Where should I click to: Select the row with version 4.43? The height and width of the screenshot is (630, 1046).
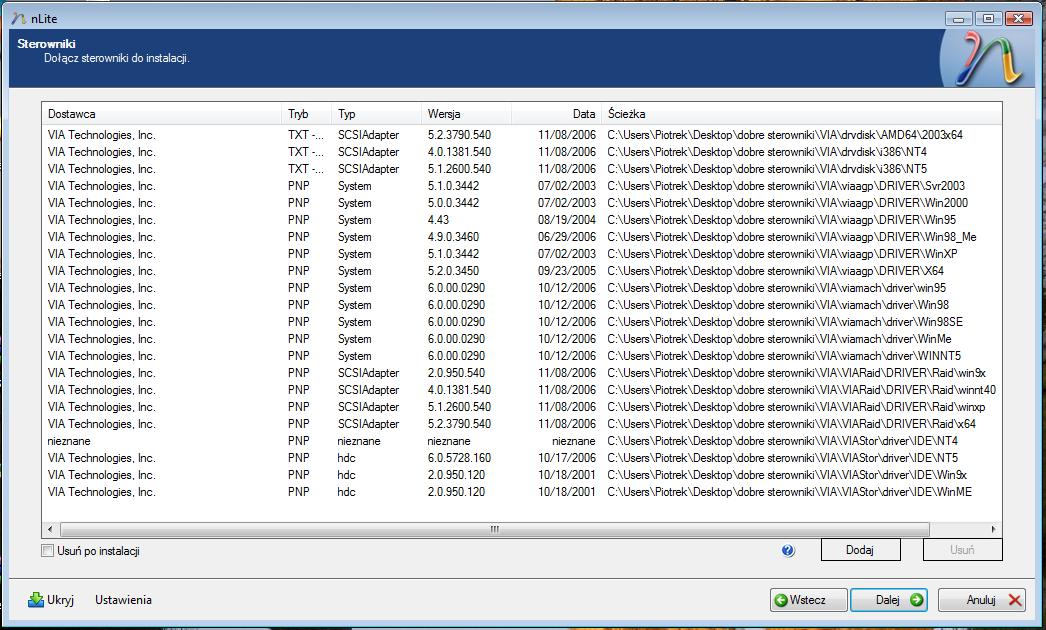(x=522, y=220)
